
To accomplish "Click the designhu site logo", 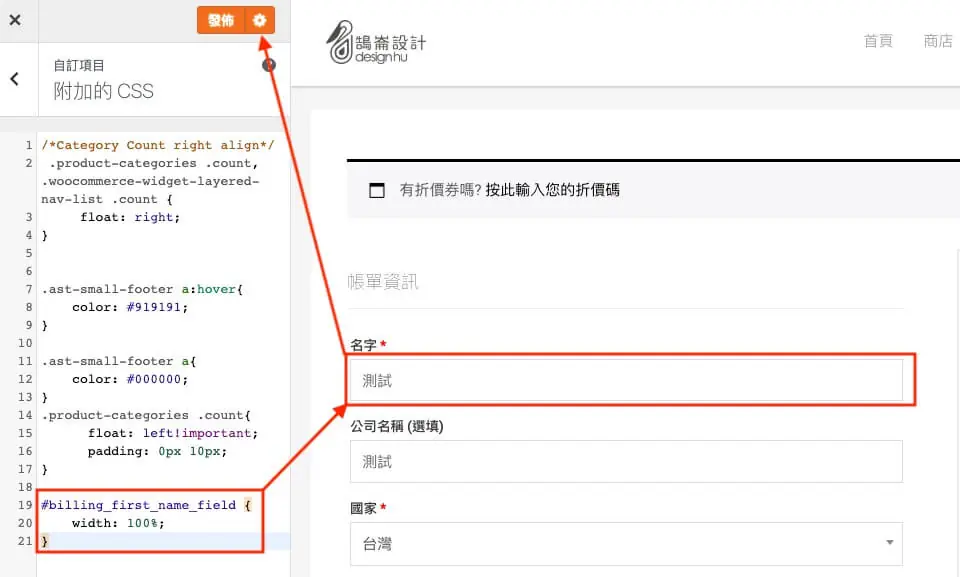I will (375, 43).
